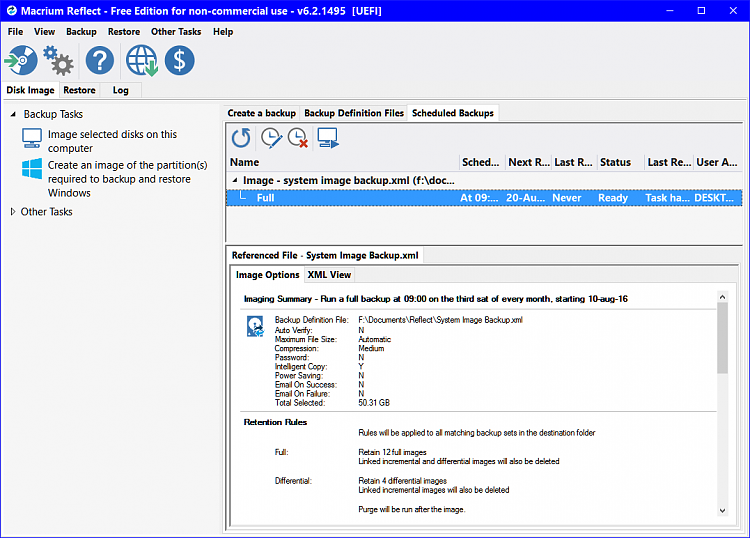Click the refresh schedules icon
Screen dimensions: 750x538
[241, 138]
